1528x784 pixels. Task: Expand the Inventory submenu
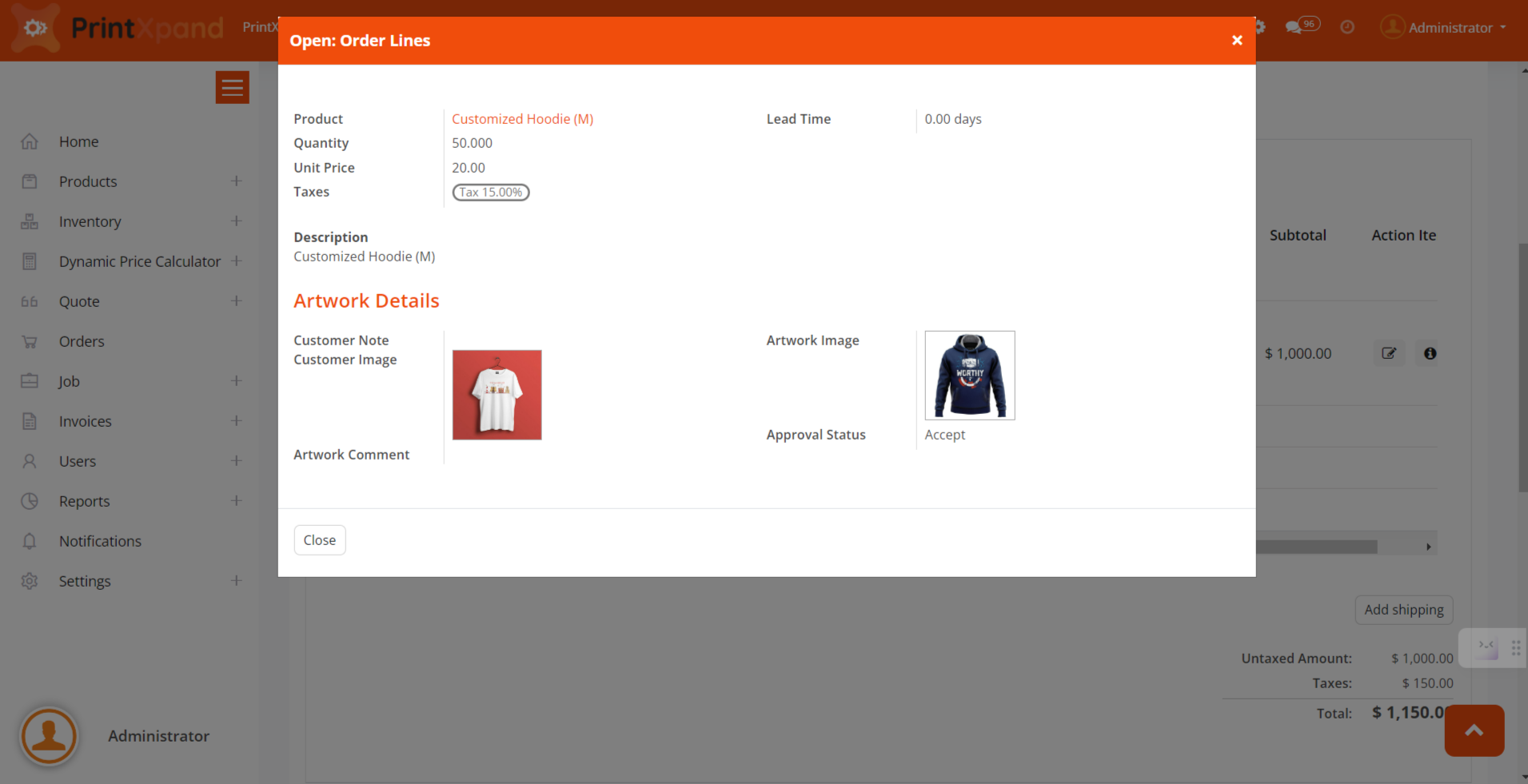click(236, 221)
